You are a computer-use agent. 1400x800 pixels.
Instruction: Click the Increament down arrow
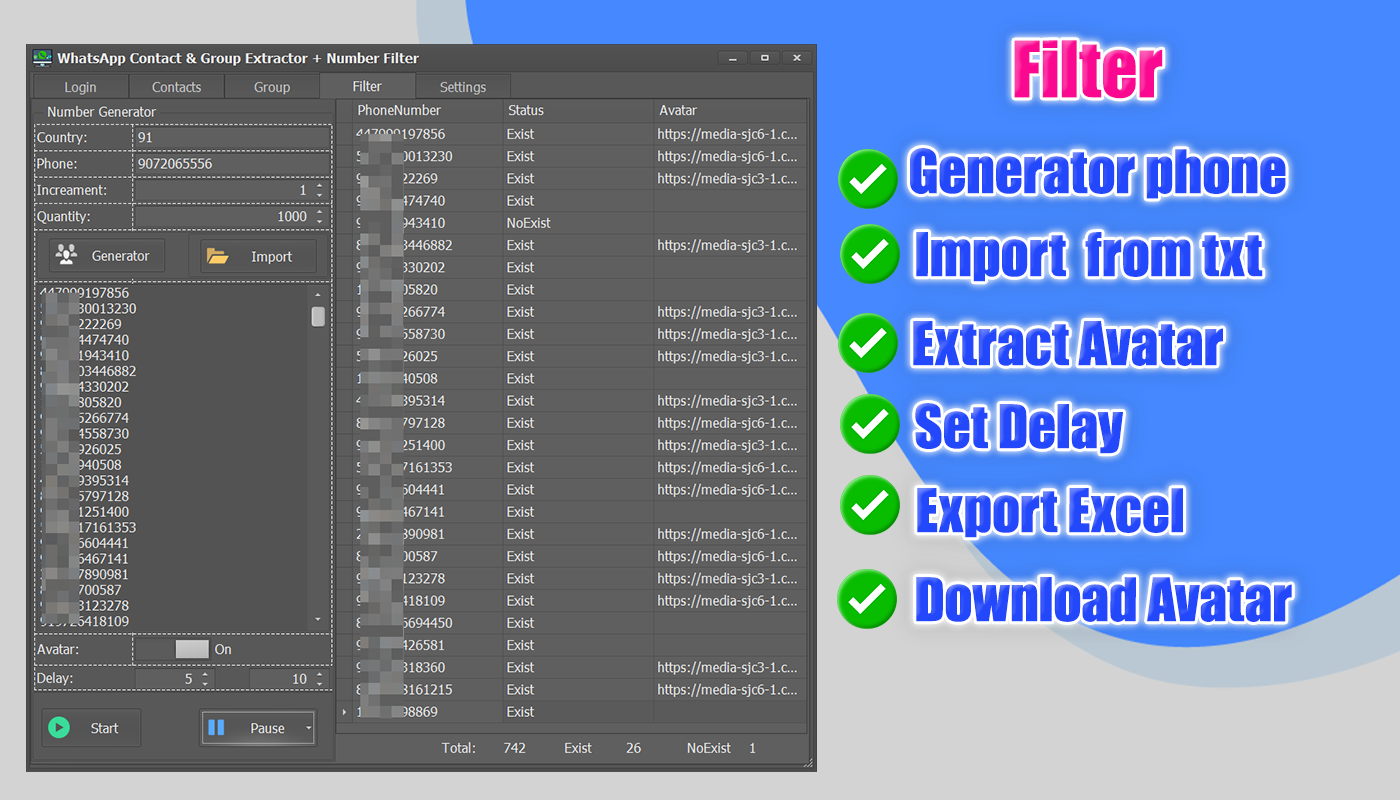click(x=319, y=194)
